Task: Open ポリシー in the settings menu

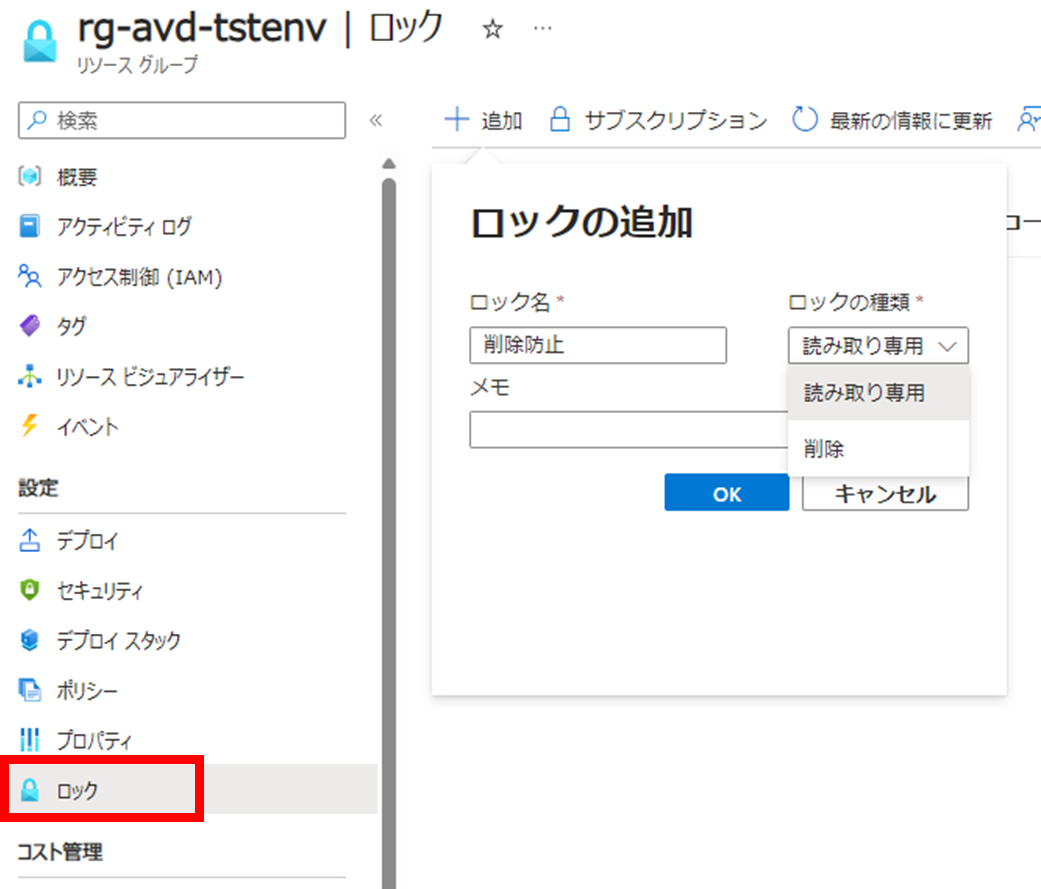Action: pos(87,690)
